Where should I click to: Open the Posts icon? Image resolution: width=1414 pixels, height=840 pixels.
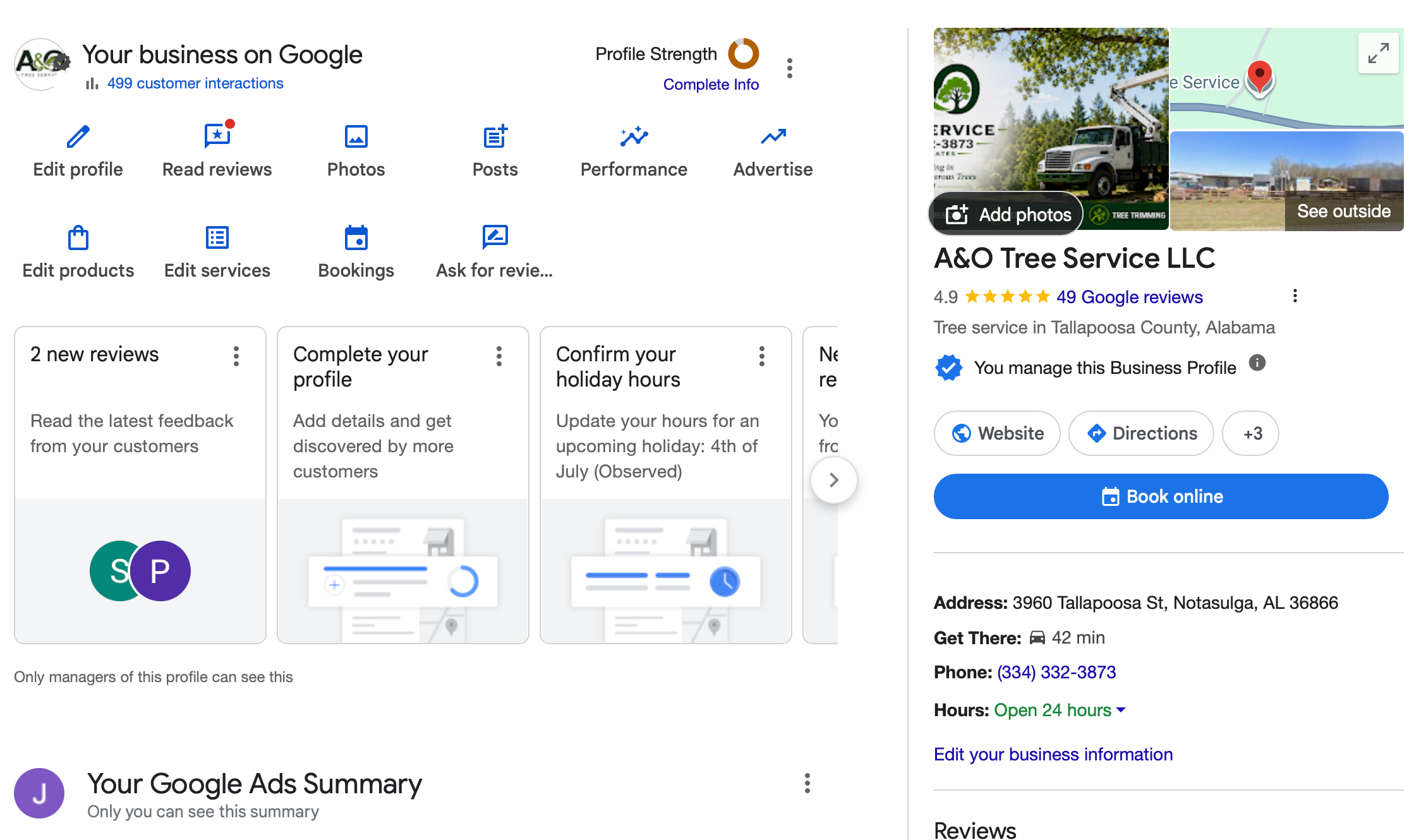pos(495,136)
